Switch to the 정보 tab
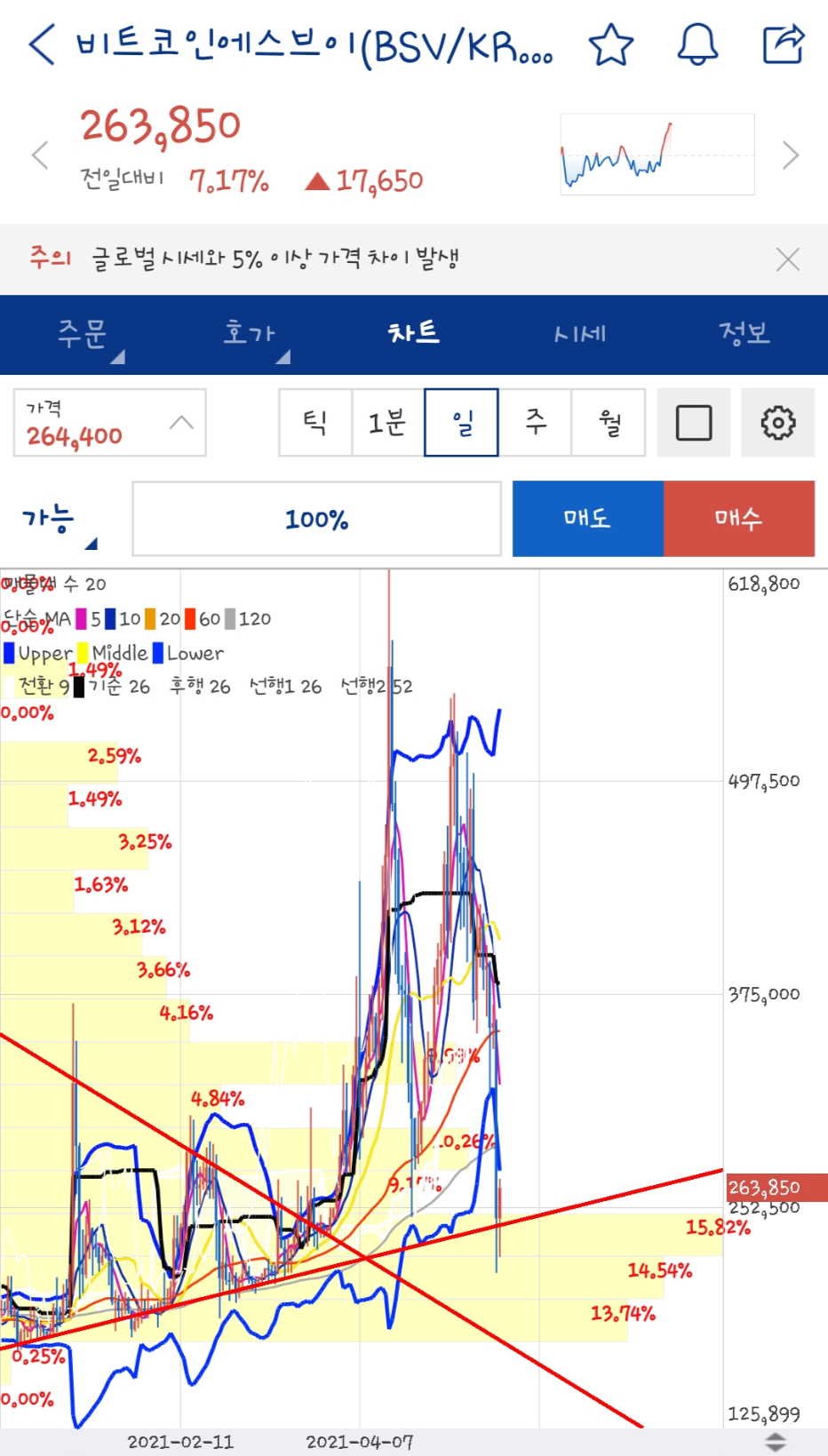 tap(744, 333)
